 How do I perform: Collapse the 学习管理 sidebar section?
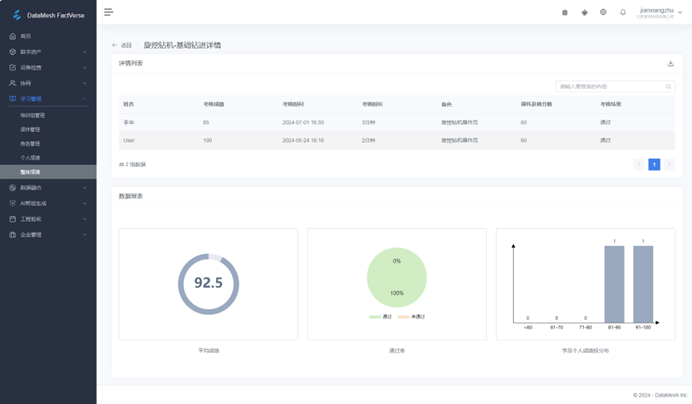[48, 99]
